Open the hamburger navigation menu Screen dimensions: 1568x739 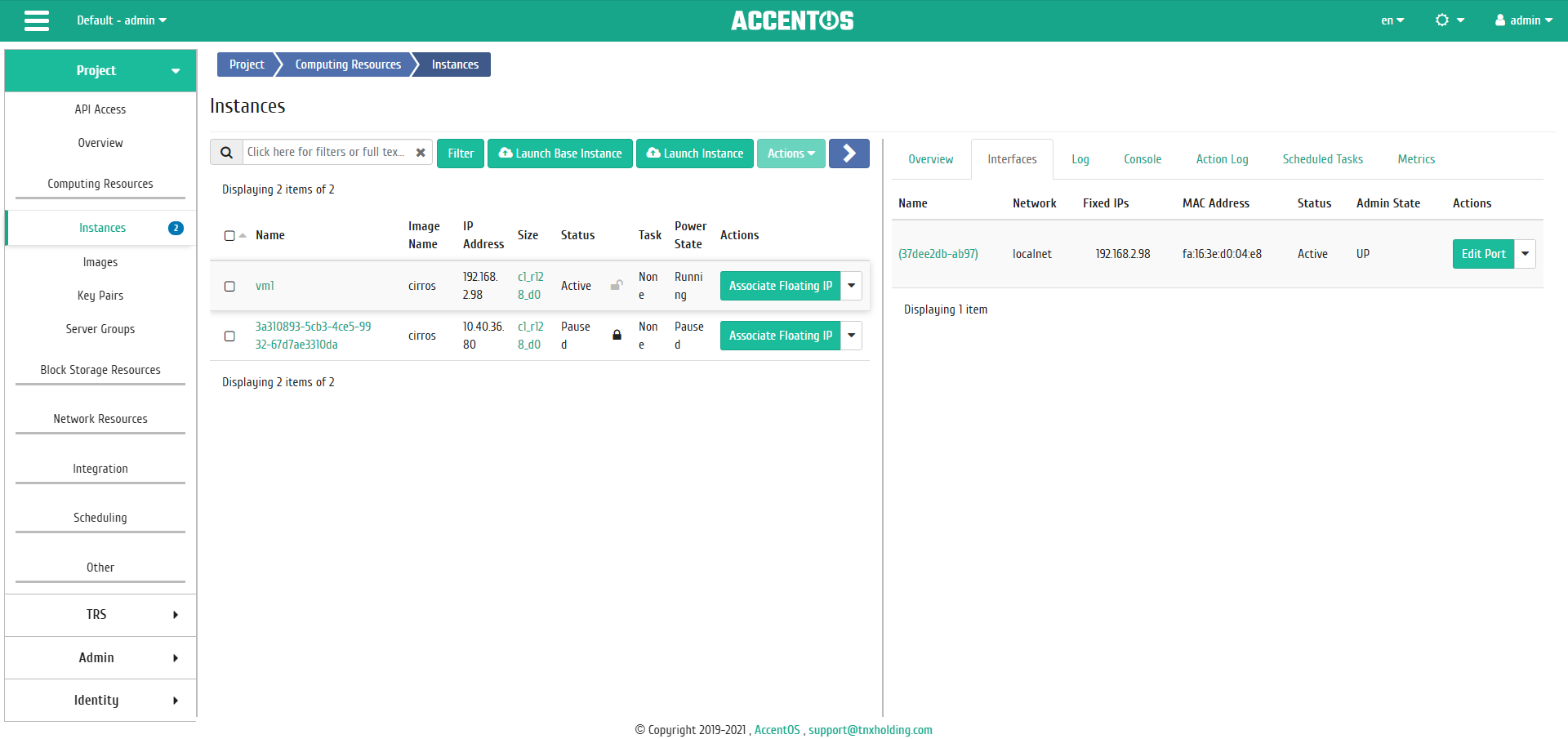pos(36,20)
